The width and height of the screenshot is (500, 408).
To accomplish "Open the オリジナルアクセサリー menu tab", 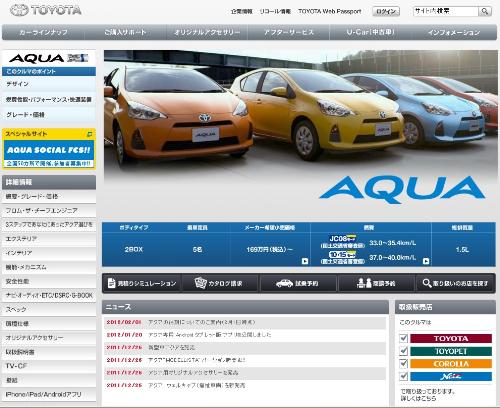I will coord(207,32).
